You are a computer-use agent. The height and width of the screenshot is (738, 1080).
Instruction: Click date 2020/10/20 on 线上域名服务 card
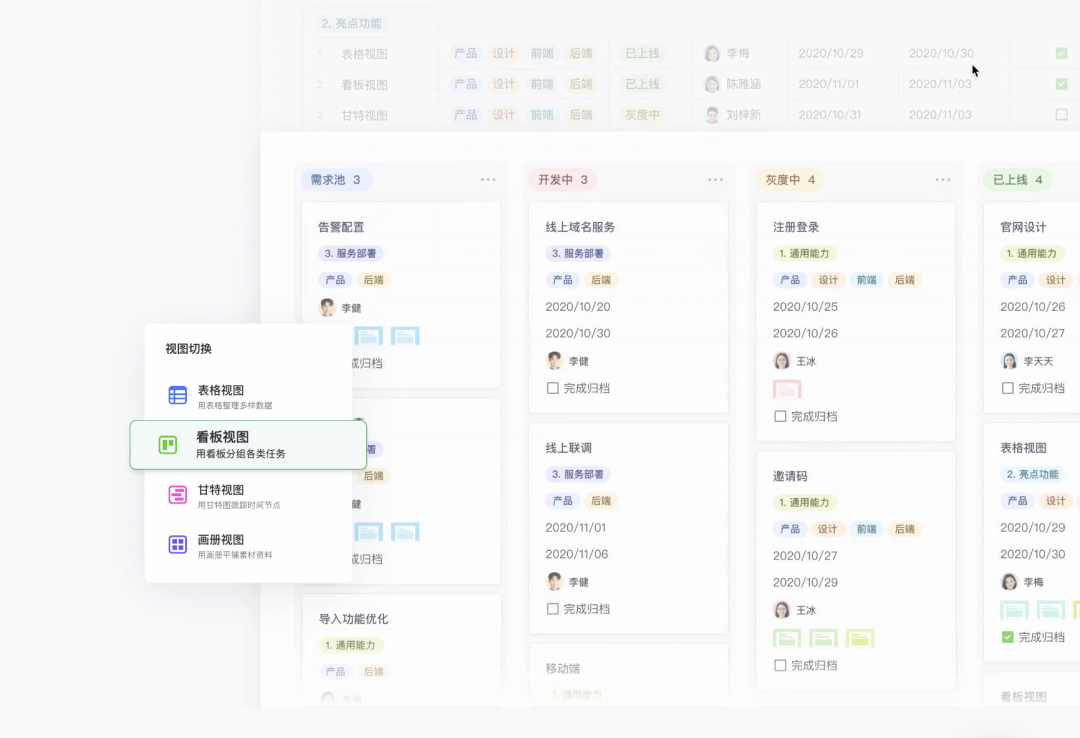[x=578, y=307]
